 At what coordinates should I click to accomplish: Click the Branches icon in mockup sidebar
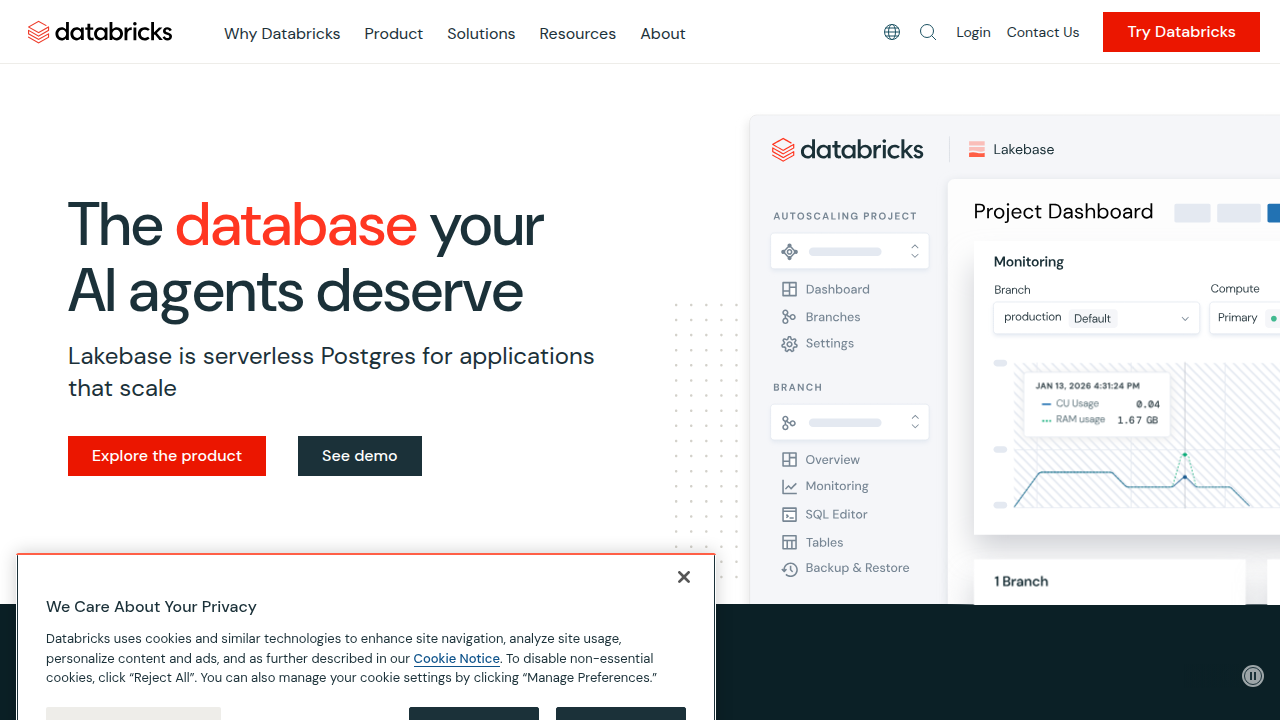point(789,317)
